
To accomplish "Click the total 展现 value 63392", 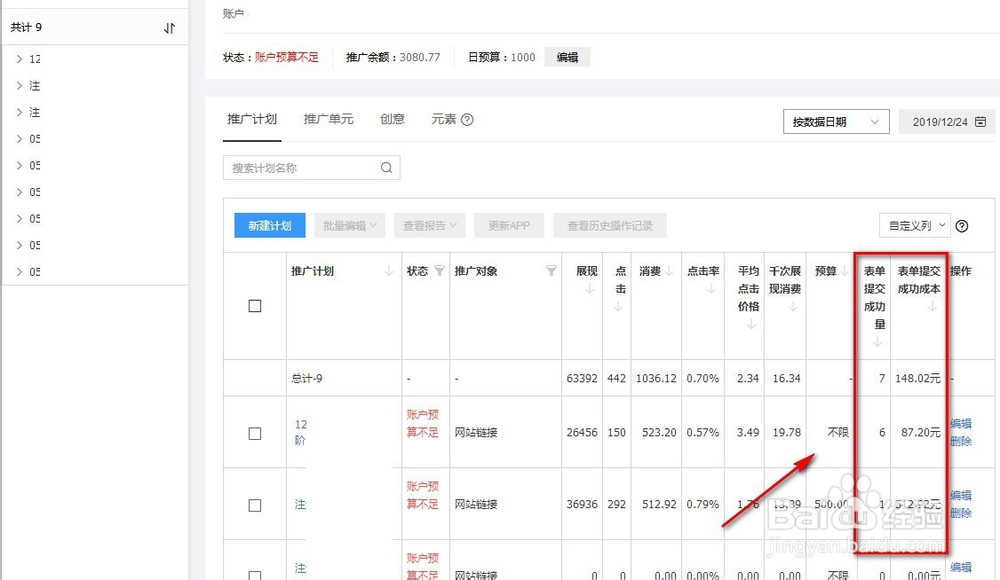I will point(582,378).
